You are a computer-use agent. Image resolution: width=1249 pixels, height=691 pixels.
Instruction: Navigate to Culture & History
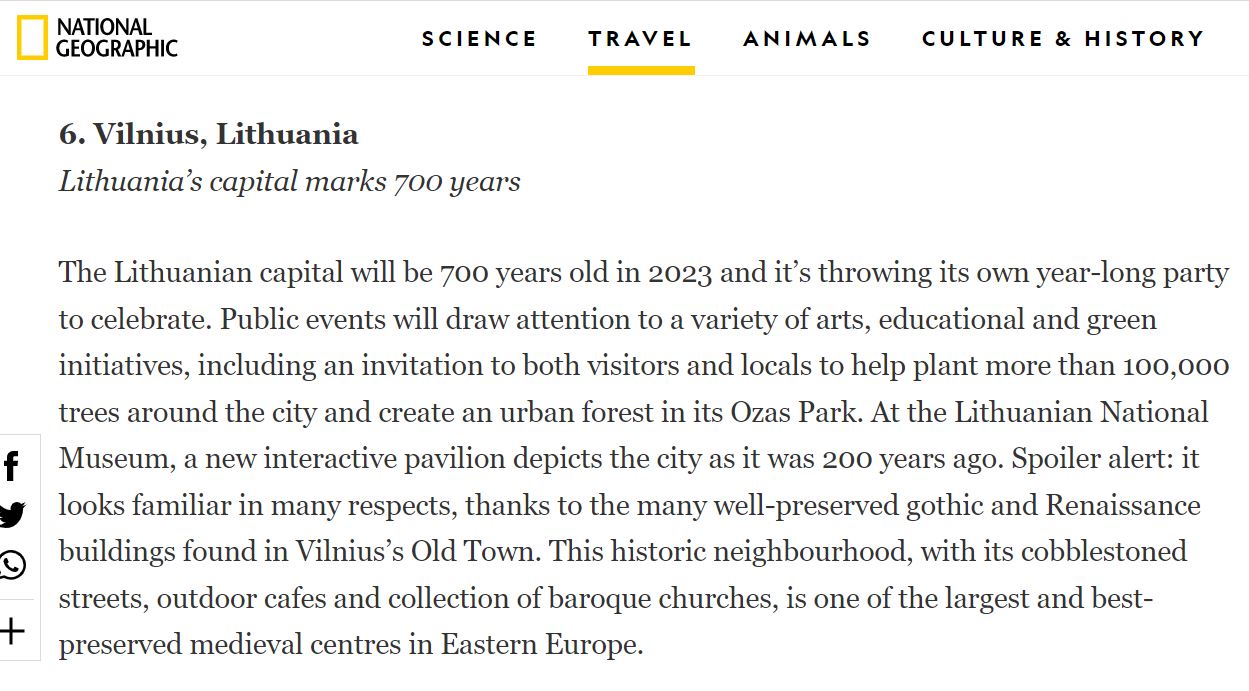1063,39
